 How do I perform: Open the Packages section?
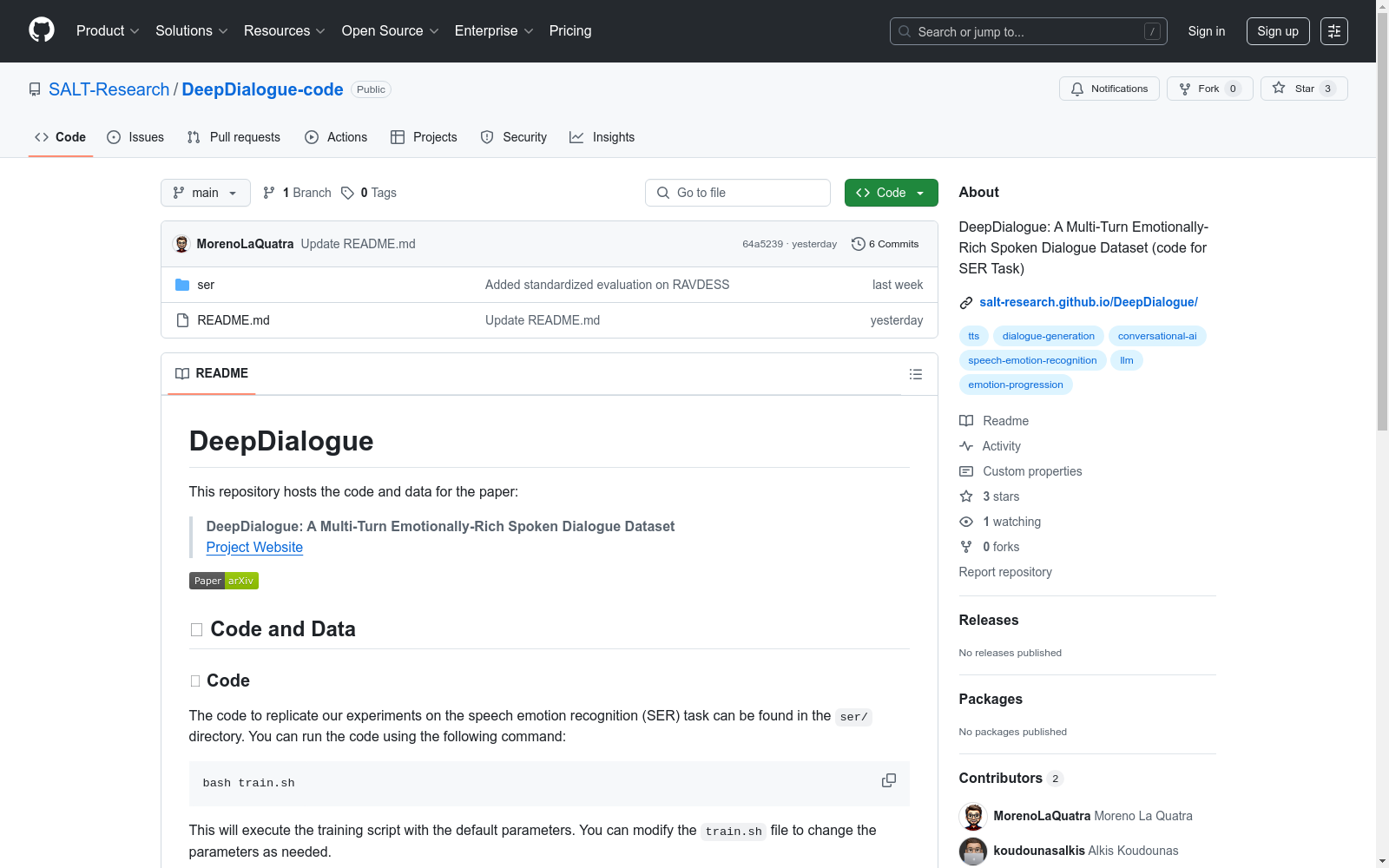991,699
